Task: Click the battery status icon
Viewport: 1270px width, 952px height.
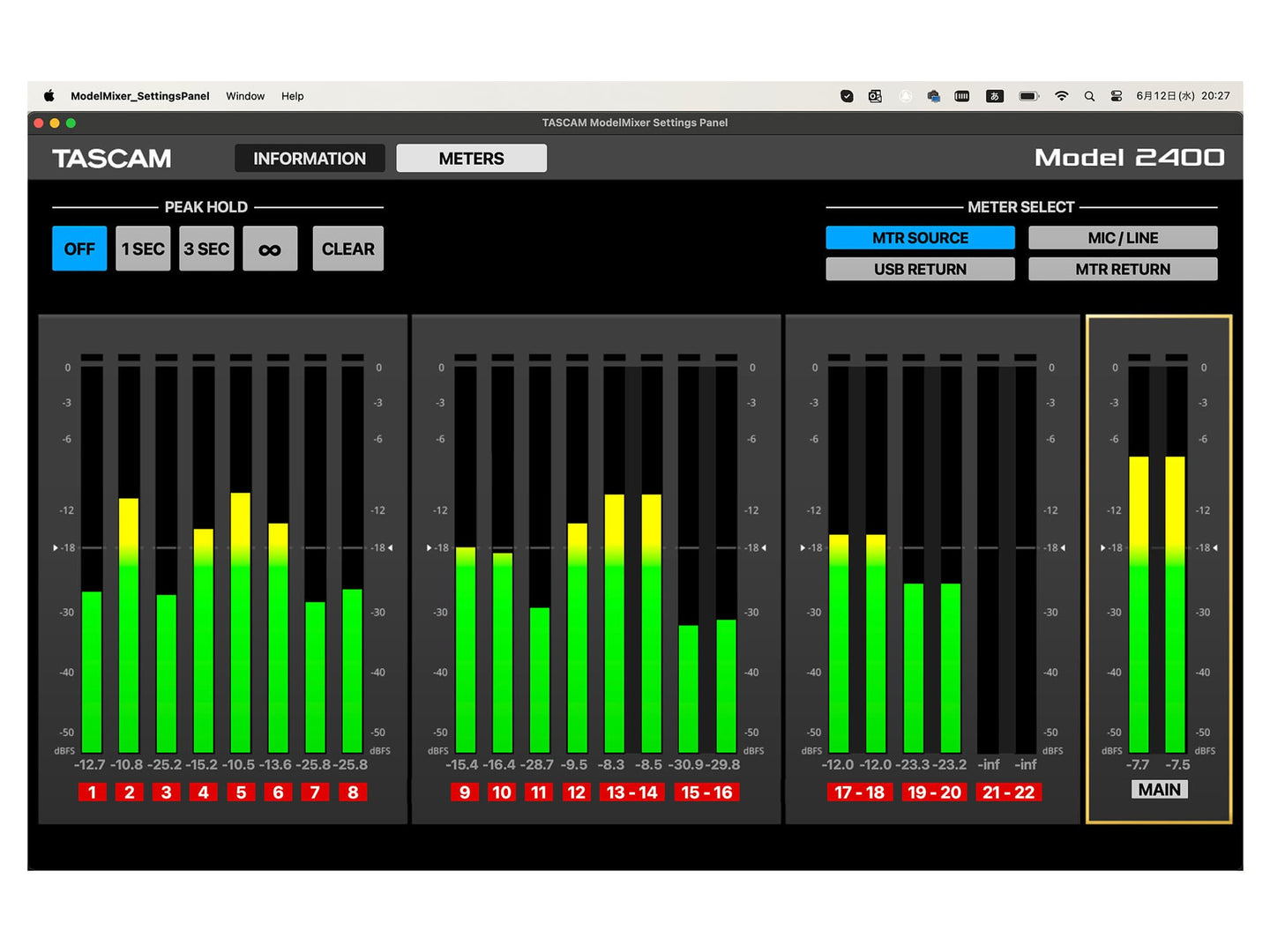Action: [1028, 96]
